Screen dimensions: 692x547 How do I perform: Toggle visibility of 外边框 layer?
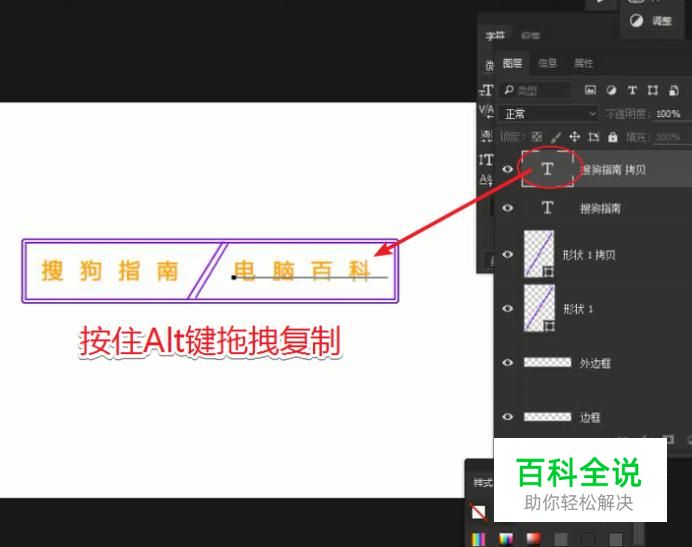508,362
